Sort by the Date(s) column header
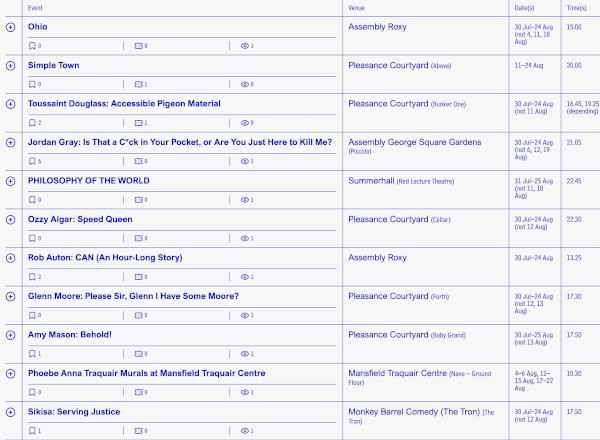This screenshot has width=600, height=440. point(524,8)
